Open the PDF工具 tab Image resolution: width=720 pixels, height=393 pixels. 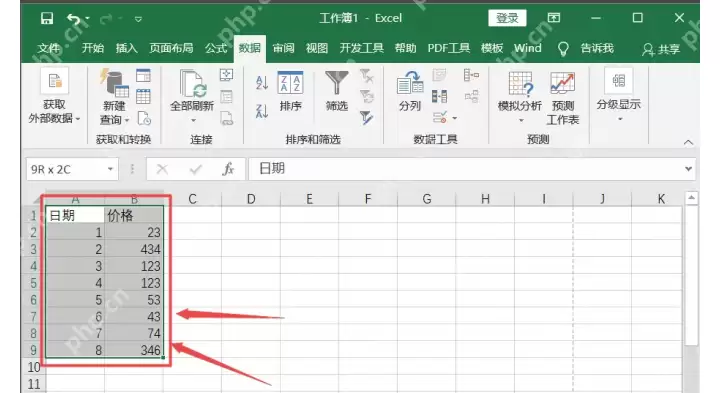pos(449,48)
